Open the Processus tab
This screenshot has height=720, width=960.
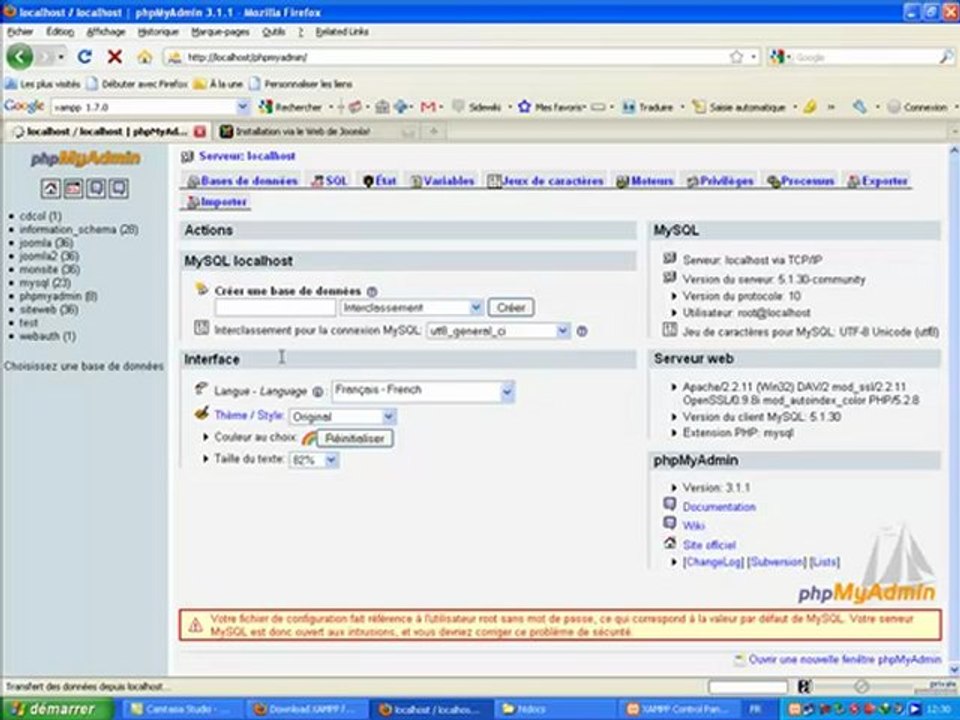click(800, 181)
